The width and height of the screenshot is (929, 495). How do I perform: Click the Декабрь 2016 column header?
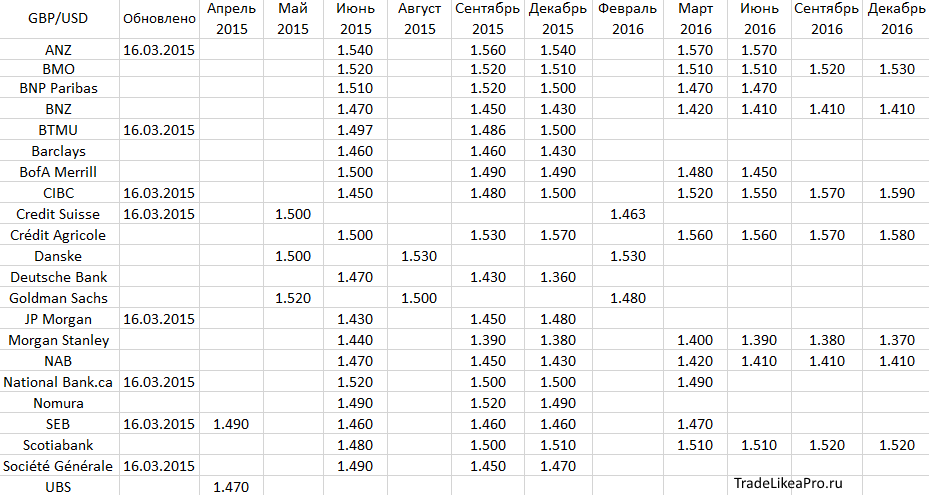pos(896,19)
